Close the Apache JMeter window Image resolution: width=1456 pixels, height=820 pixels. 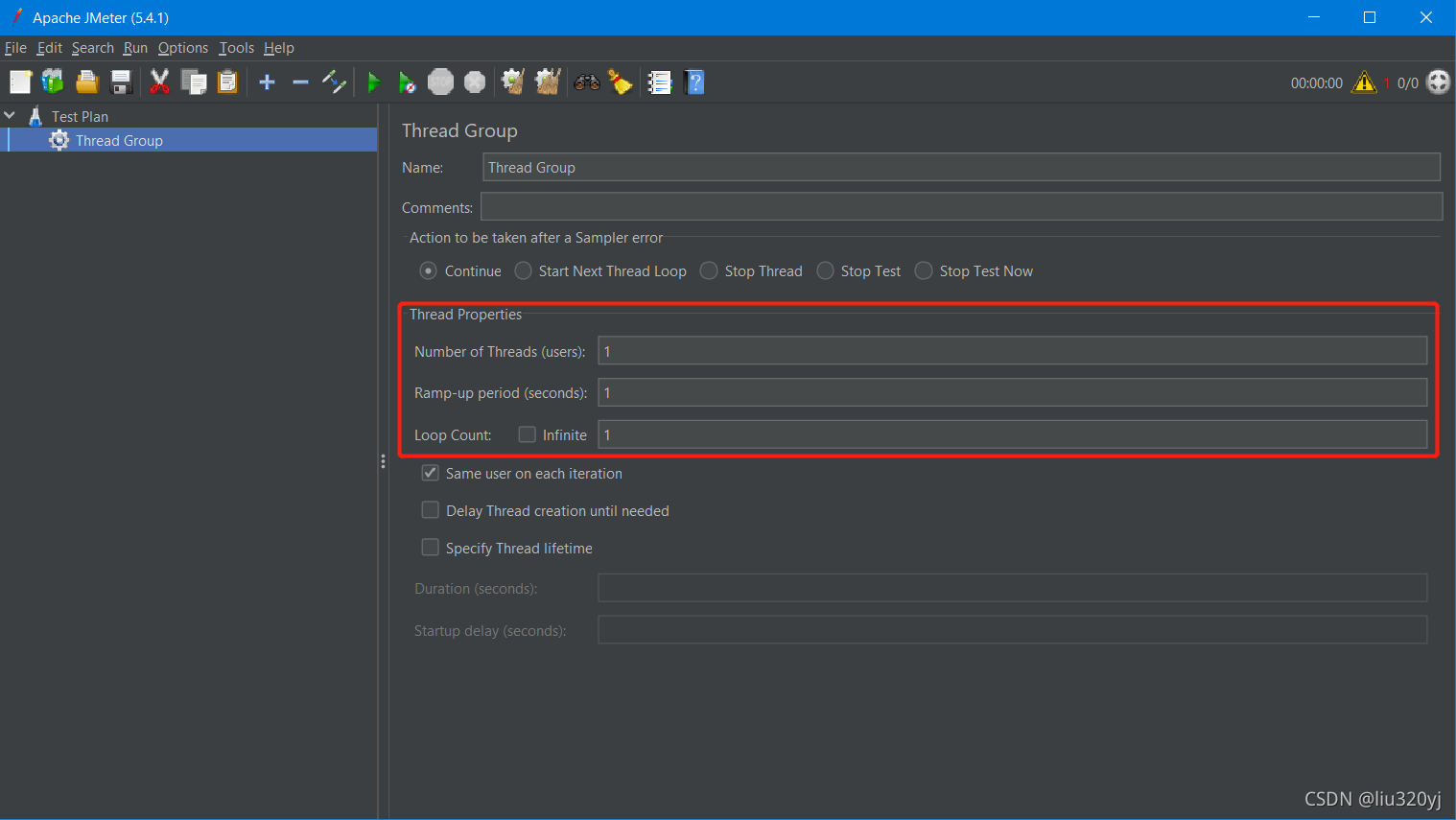[x=1426, y=17]
